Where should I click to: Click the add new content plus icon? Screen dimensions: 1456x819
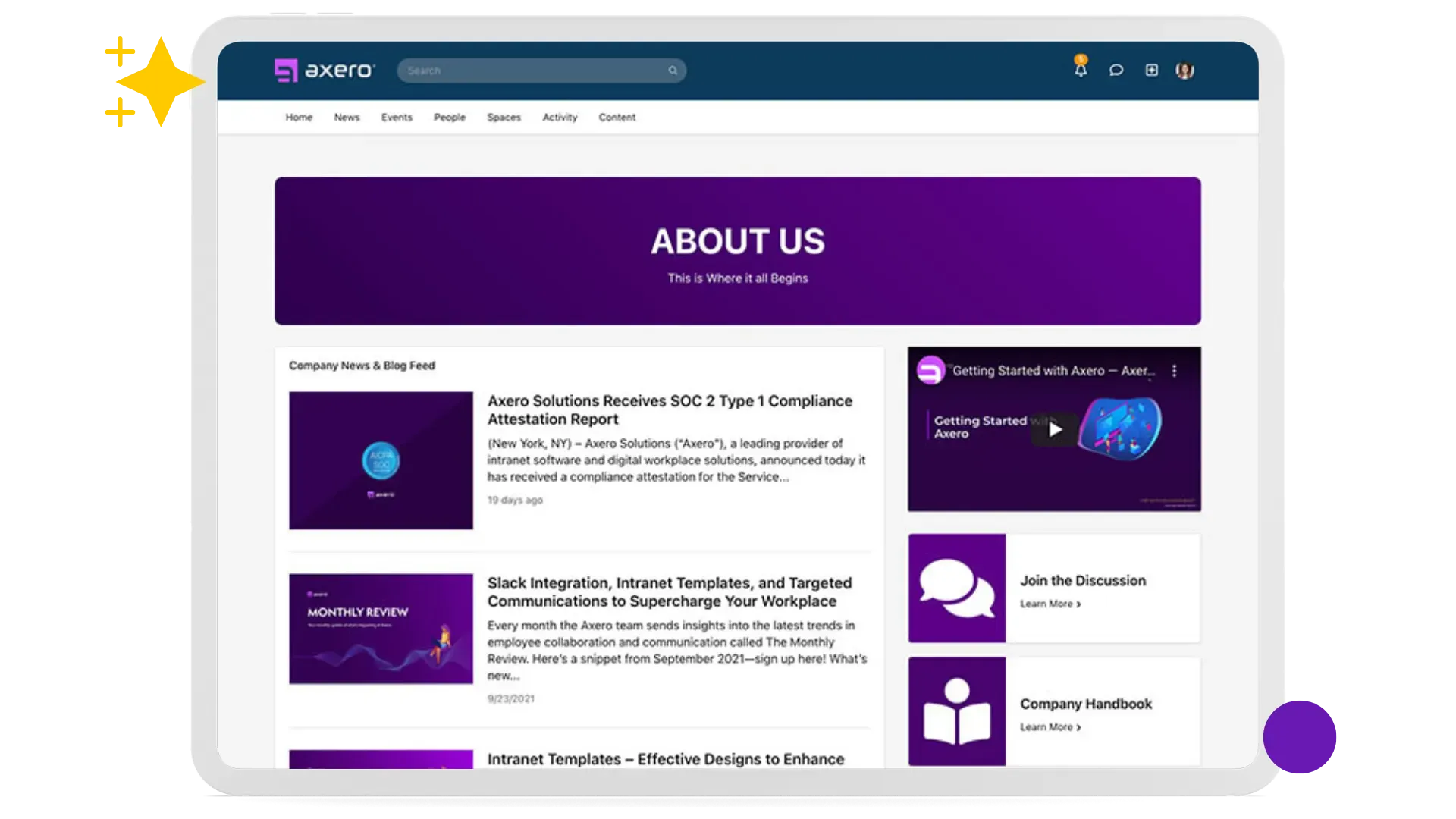(1151, 71)
